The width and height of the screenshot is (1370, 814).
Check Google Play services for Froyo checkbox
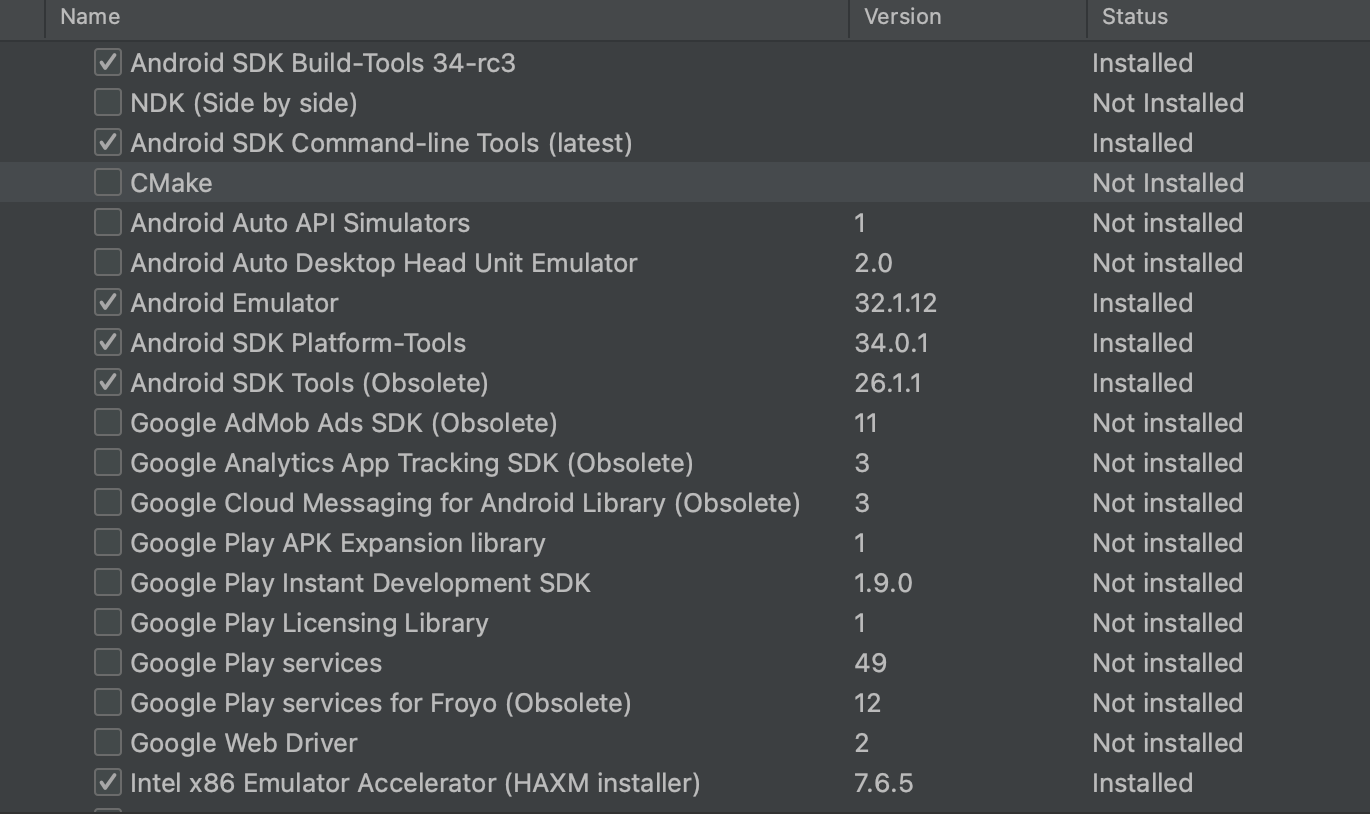click(108, 703)
